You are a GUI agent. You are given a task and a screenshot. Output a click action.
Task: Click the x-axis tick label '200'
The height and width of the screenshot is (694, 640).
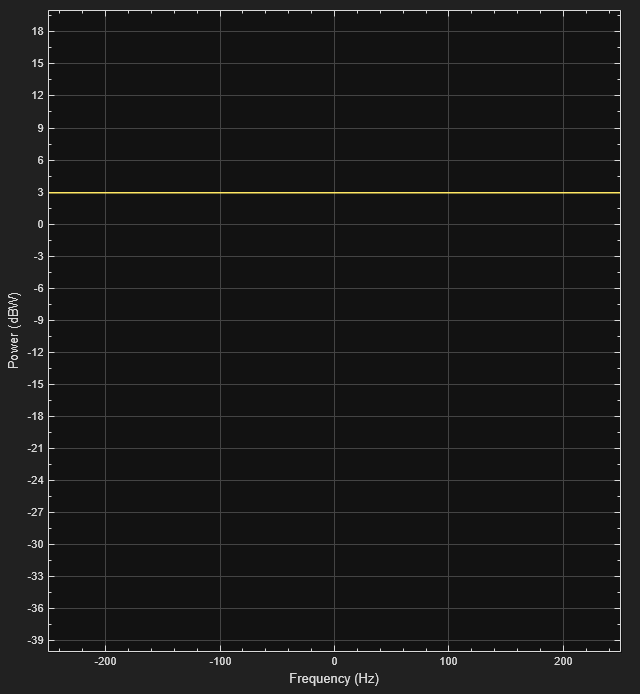tap(563, 661)
